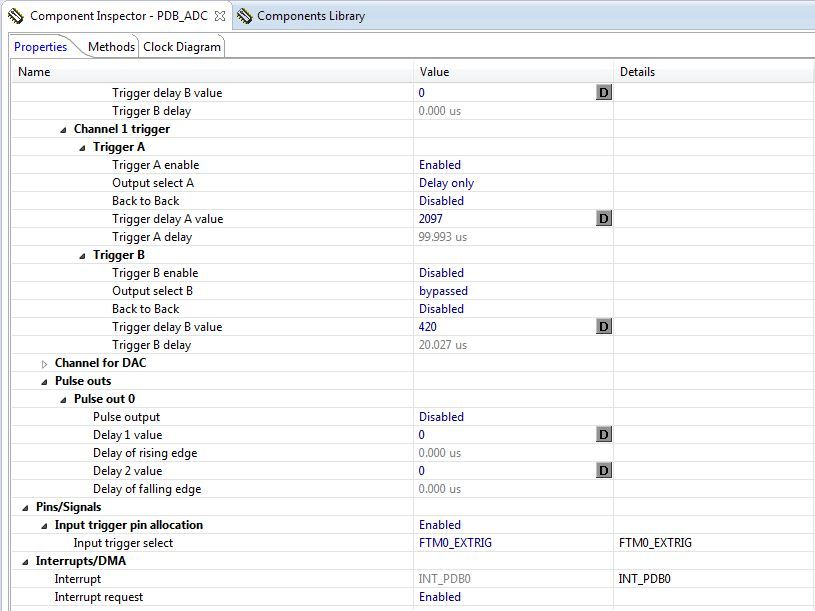Screen dimensions: 815x611
Task: Select the Channel for DAC label
Action: tap(100, 363)
